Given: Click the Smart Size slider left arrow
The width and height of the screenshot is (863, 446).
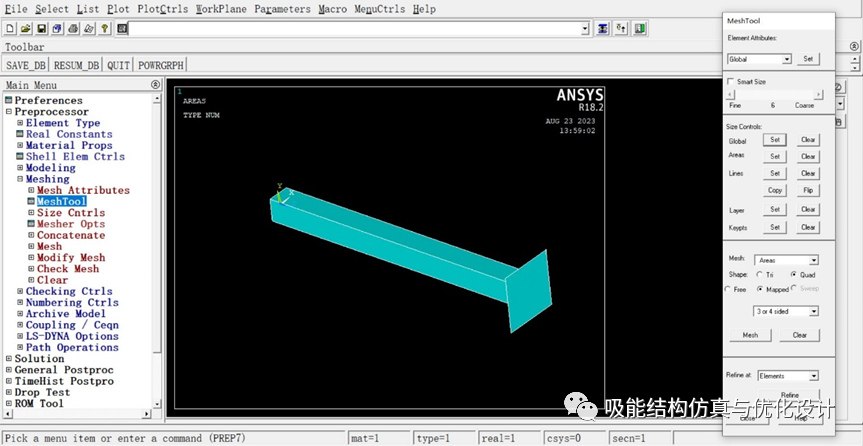Looking at the screenshot, I should pos(731,95).
